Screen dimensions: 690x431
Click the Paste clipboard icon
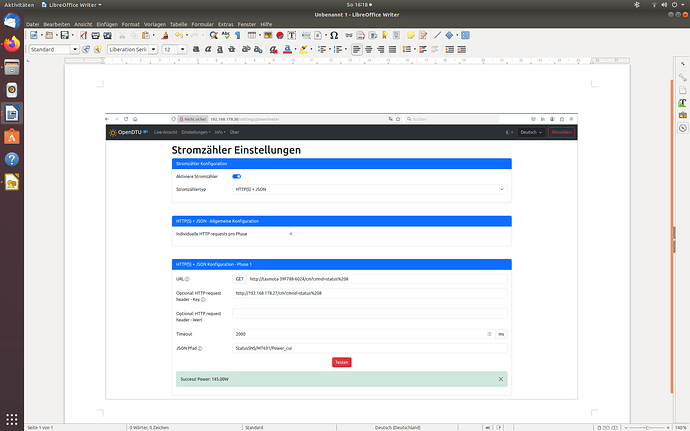pos(146,35)
